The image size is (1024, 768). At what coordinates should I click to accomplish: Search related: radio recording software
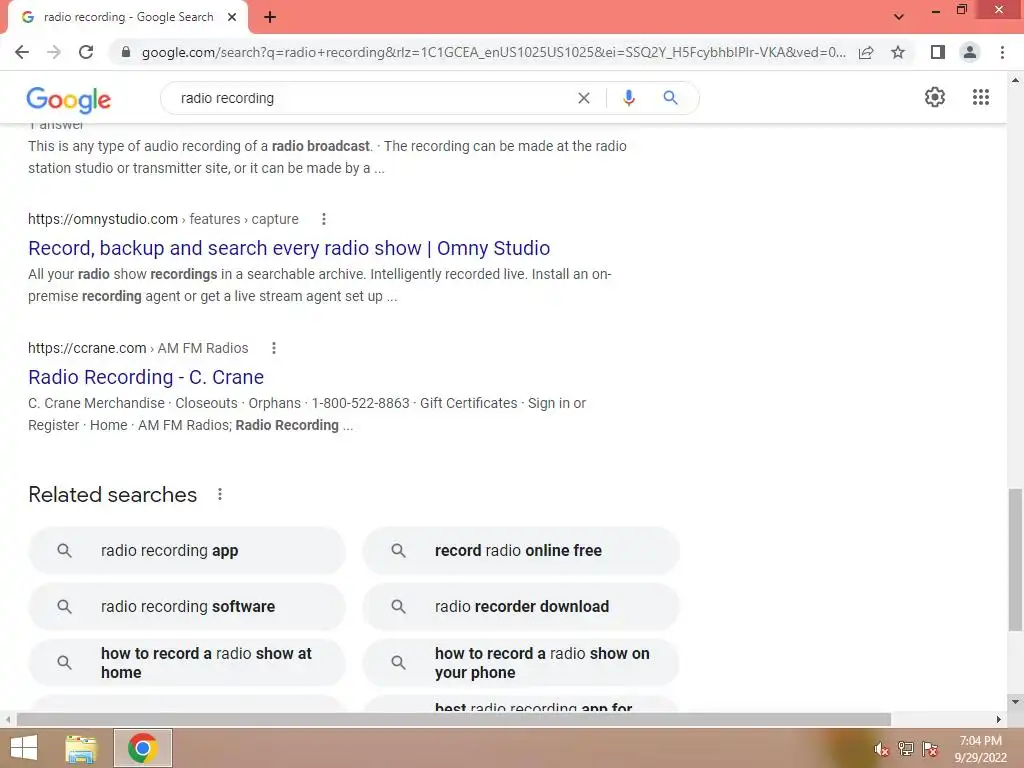click(x=187, y=607)
